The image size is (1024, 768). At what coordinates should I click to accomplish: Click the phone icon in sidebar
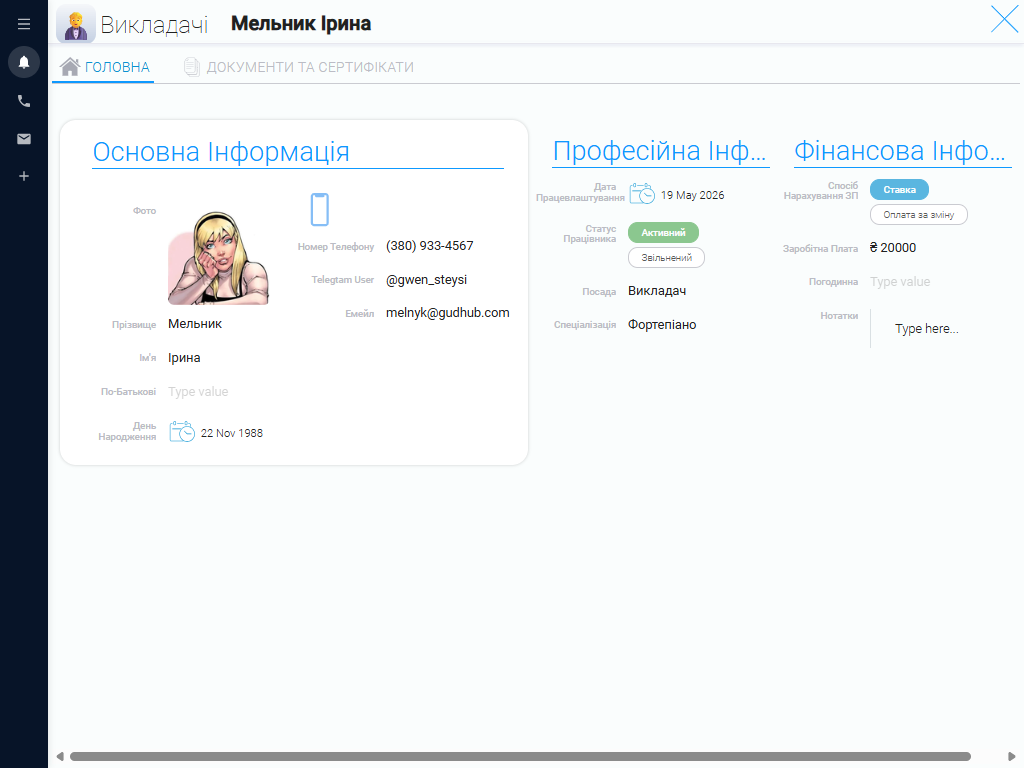point(24,101)
